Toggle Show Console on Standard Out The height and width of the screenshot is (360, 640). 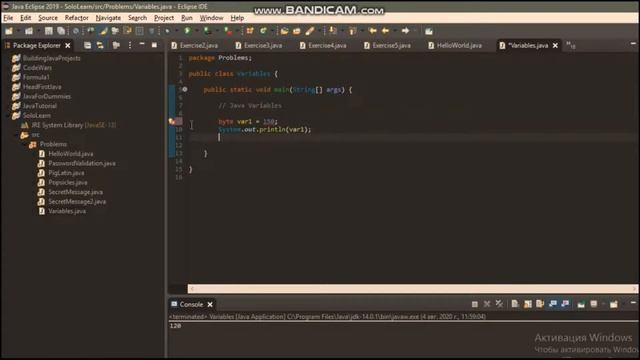point(553,304)
